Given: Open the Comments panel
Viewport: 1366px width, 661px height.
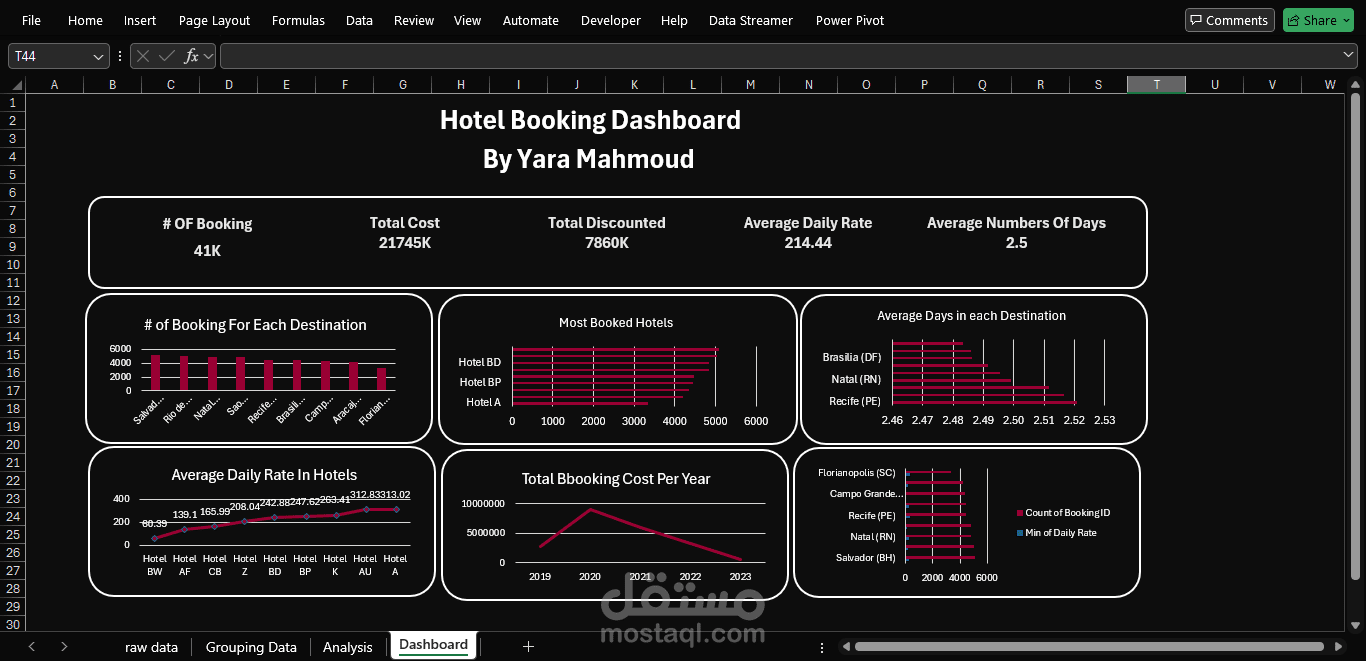Looking at the screenshot, I should tap(1229, 20).
